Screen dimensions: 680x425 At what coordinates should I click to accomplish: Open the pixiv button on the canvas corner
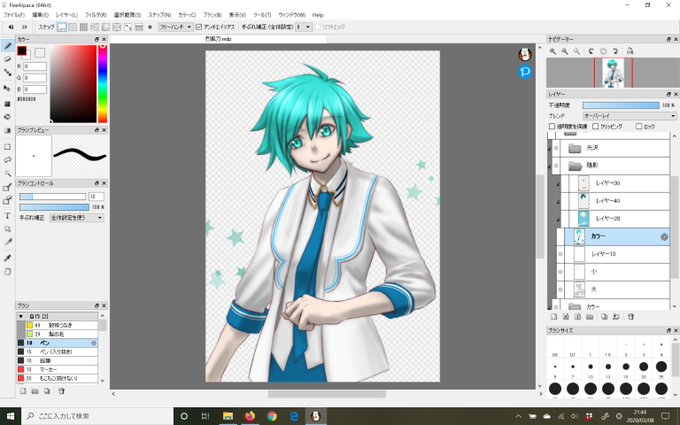pos(525,72)
